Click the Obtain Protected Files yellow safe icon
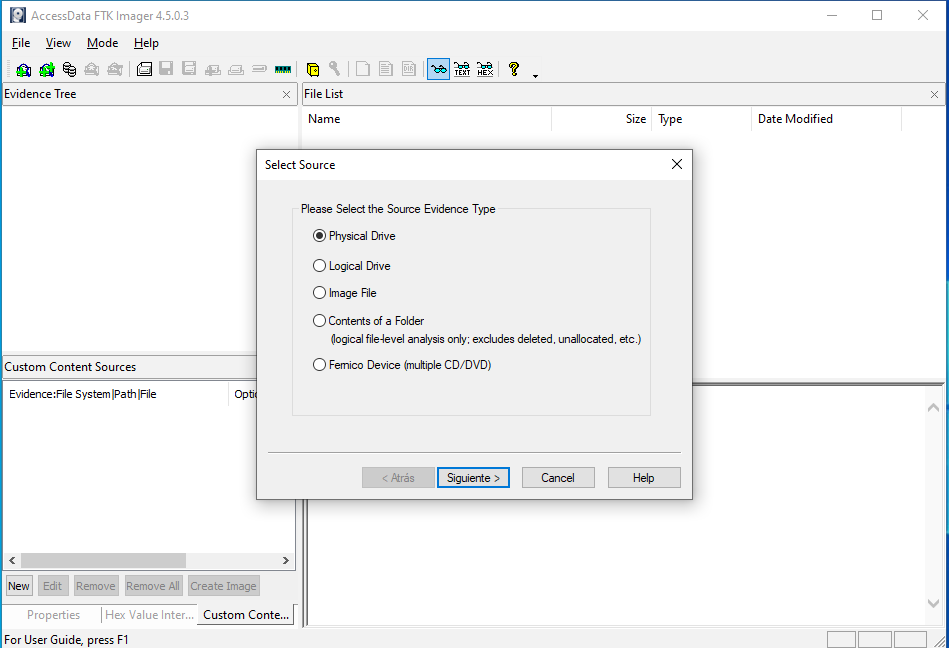949x648 pixels. 313,70
